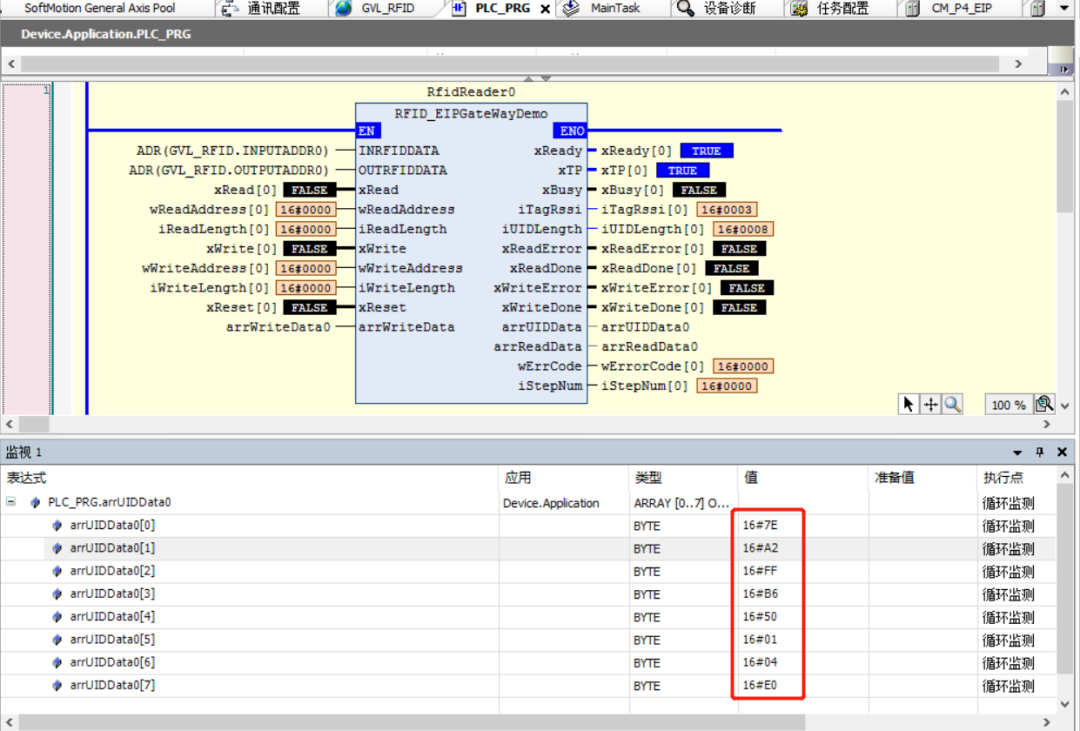Open the Watch panel options dropdown arrow
This screenshot has height=731, width=1080.
[1018, 453]
